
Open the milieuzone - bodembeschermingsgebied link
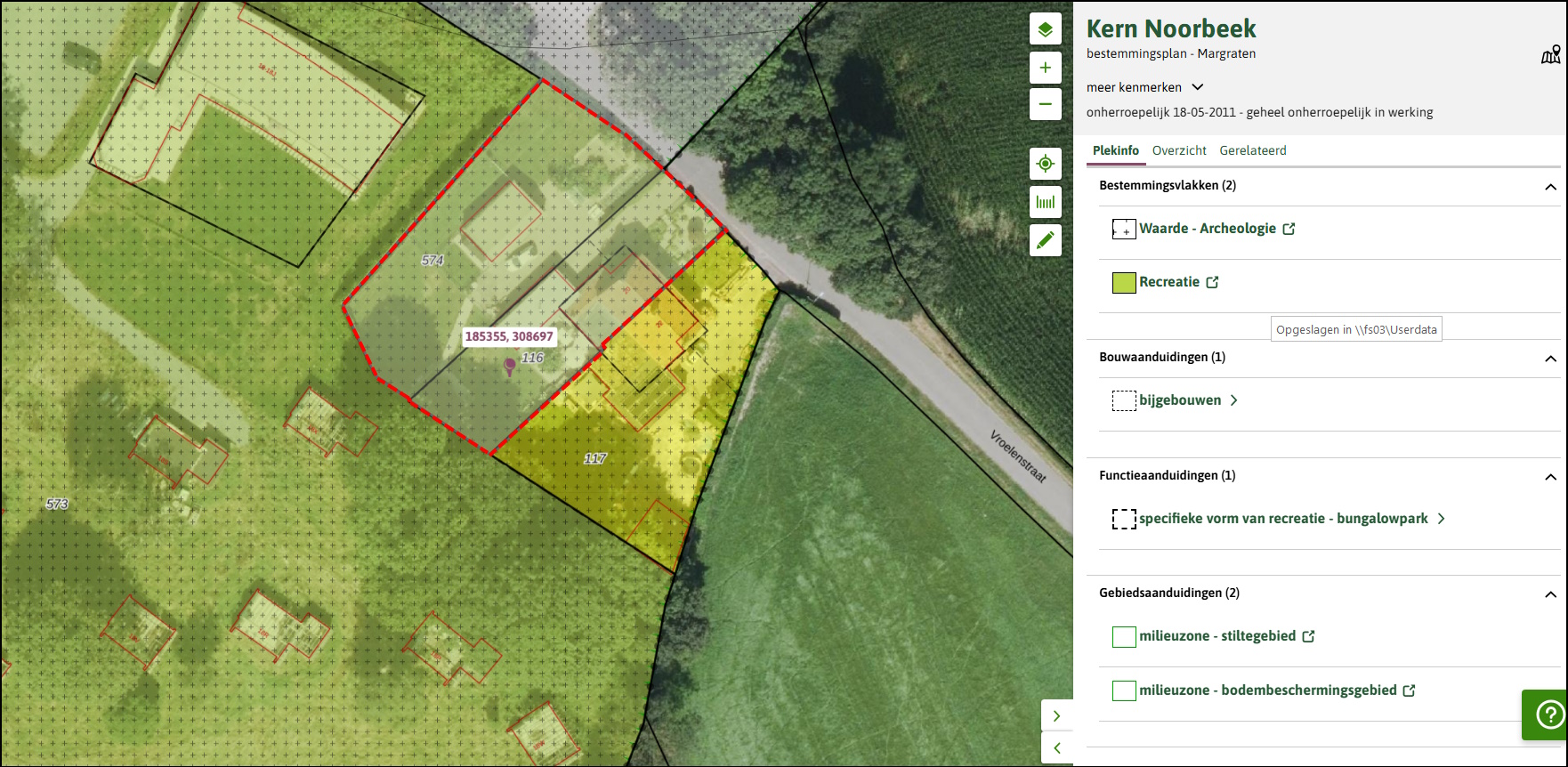(1268, 690)
